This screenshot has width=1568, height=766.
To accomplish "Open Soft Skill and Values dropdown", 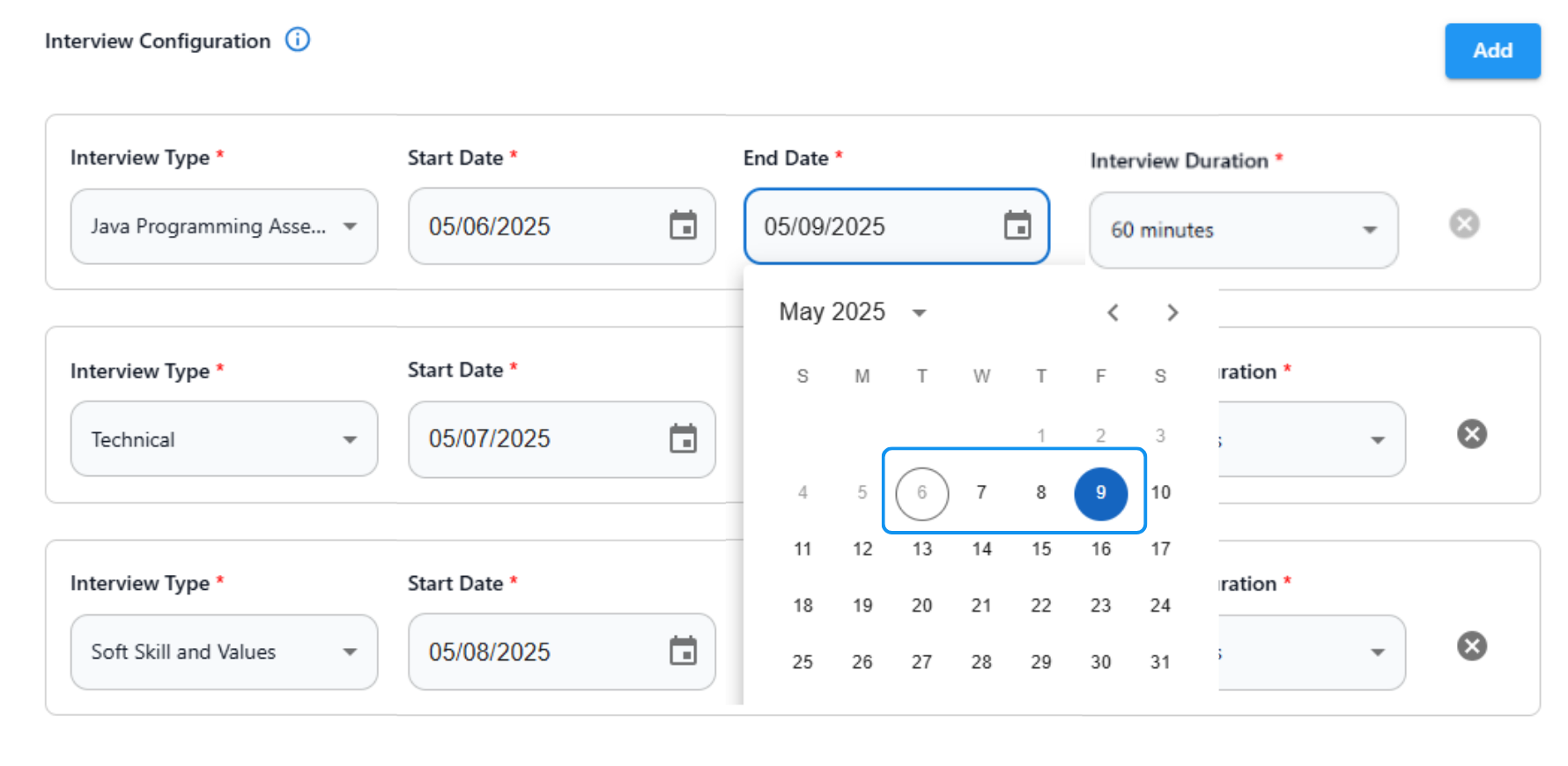I will (x=350, y=652).
